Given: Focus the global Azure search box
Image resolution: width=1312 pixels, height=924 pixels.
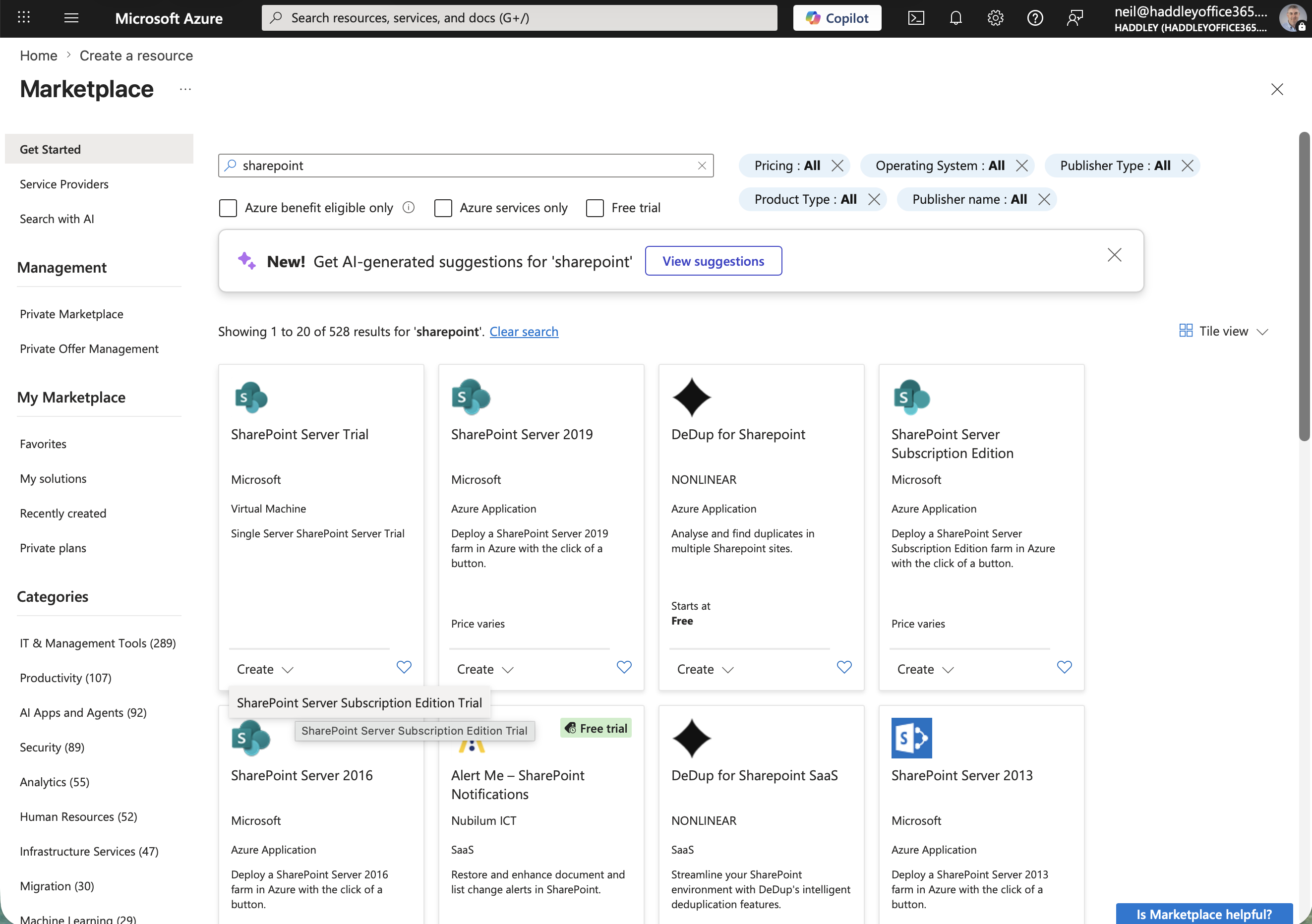Looking at the screenshot, I should click(519, 18).
